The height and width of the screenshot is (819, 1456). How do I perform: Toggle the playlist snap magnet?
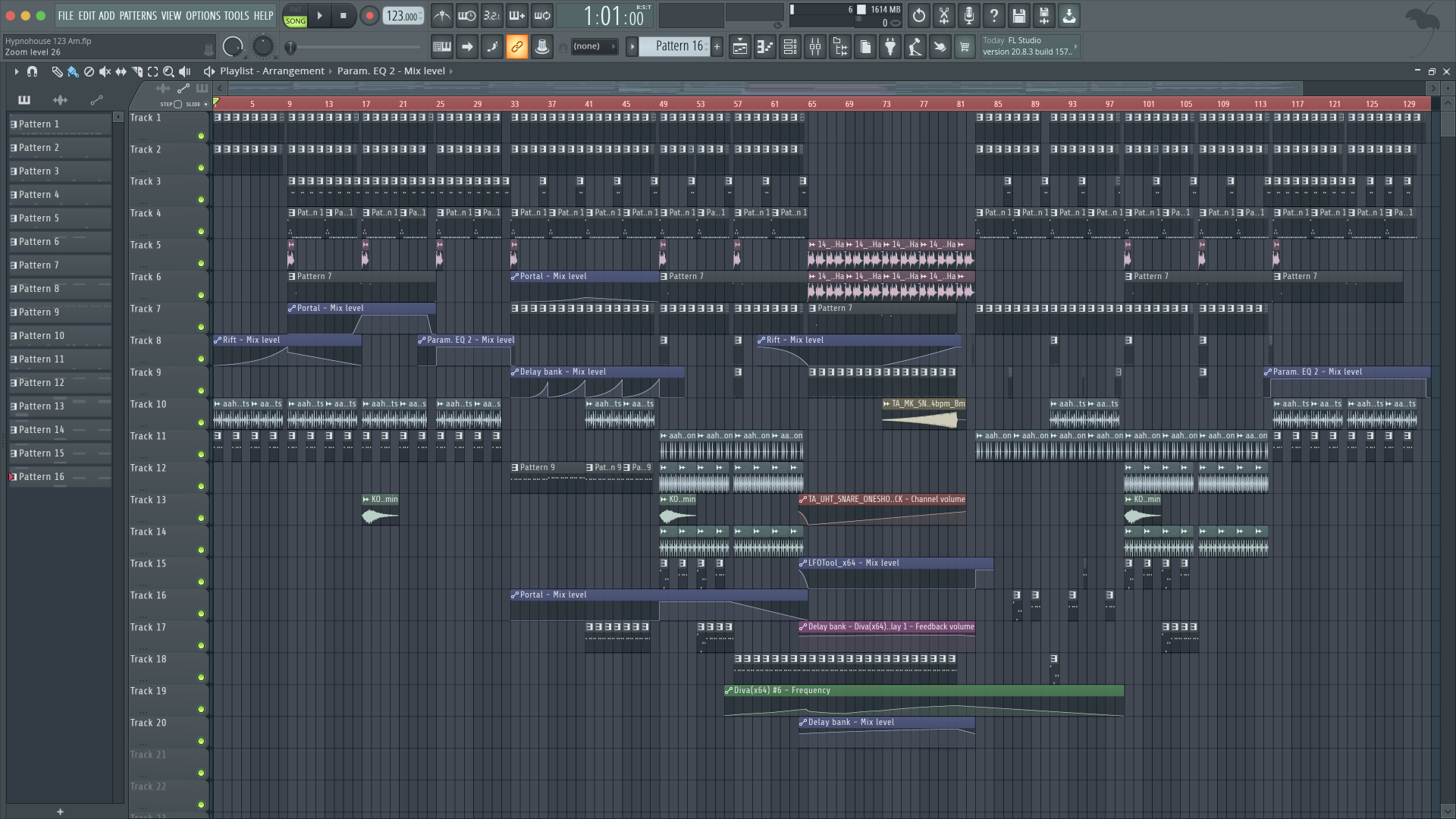tap(32, 71)
